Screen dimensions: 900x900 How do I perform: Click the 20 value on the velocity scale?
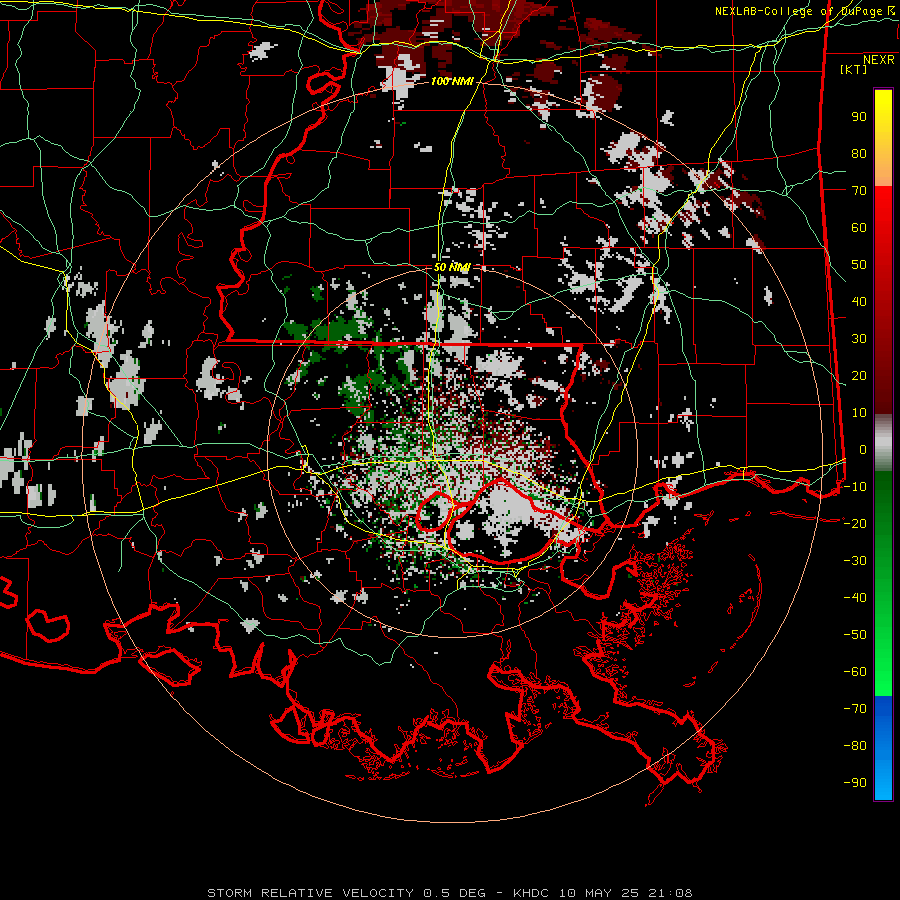click(x=859, y=376)
